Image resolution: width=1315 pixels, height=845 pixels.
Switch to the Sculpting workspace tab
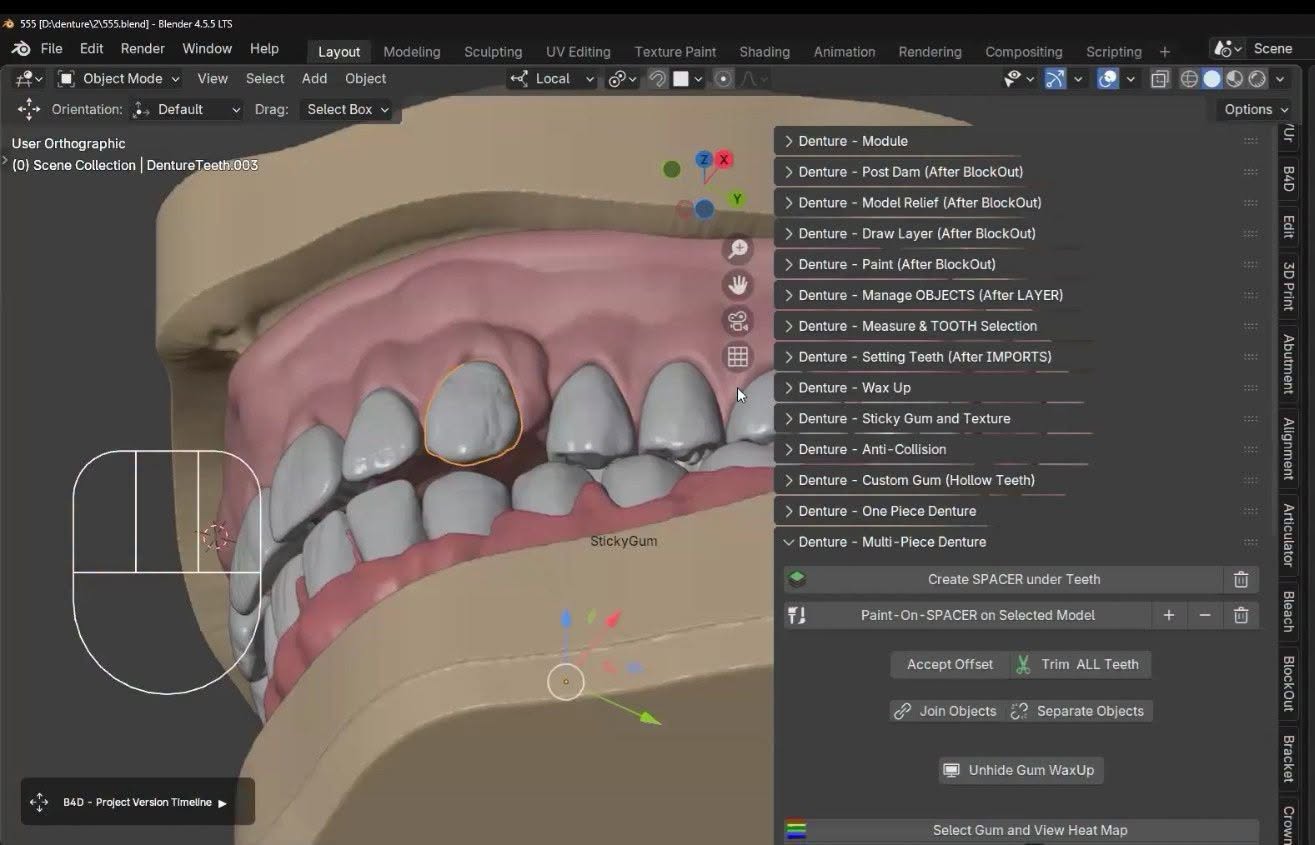tap(493, 51)
